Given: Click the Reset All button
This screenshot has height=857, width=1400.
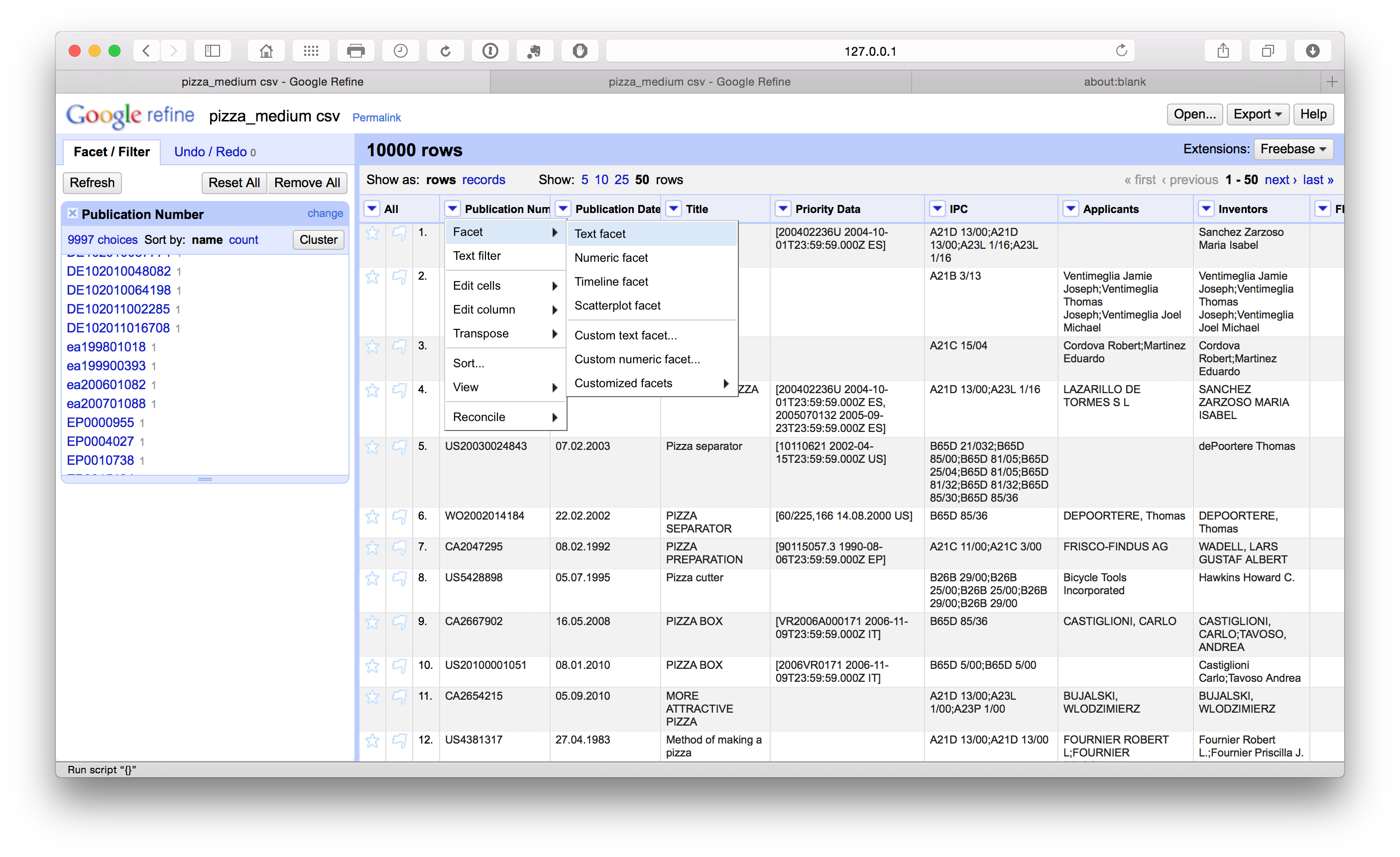Looking at the screenshot, I should [234, 182].
